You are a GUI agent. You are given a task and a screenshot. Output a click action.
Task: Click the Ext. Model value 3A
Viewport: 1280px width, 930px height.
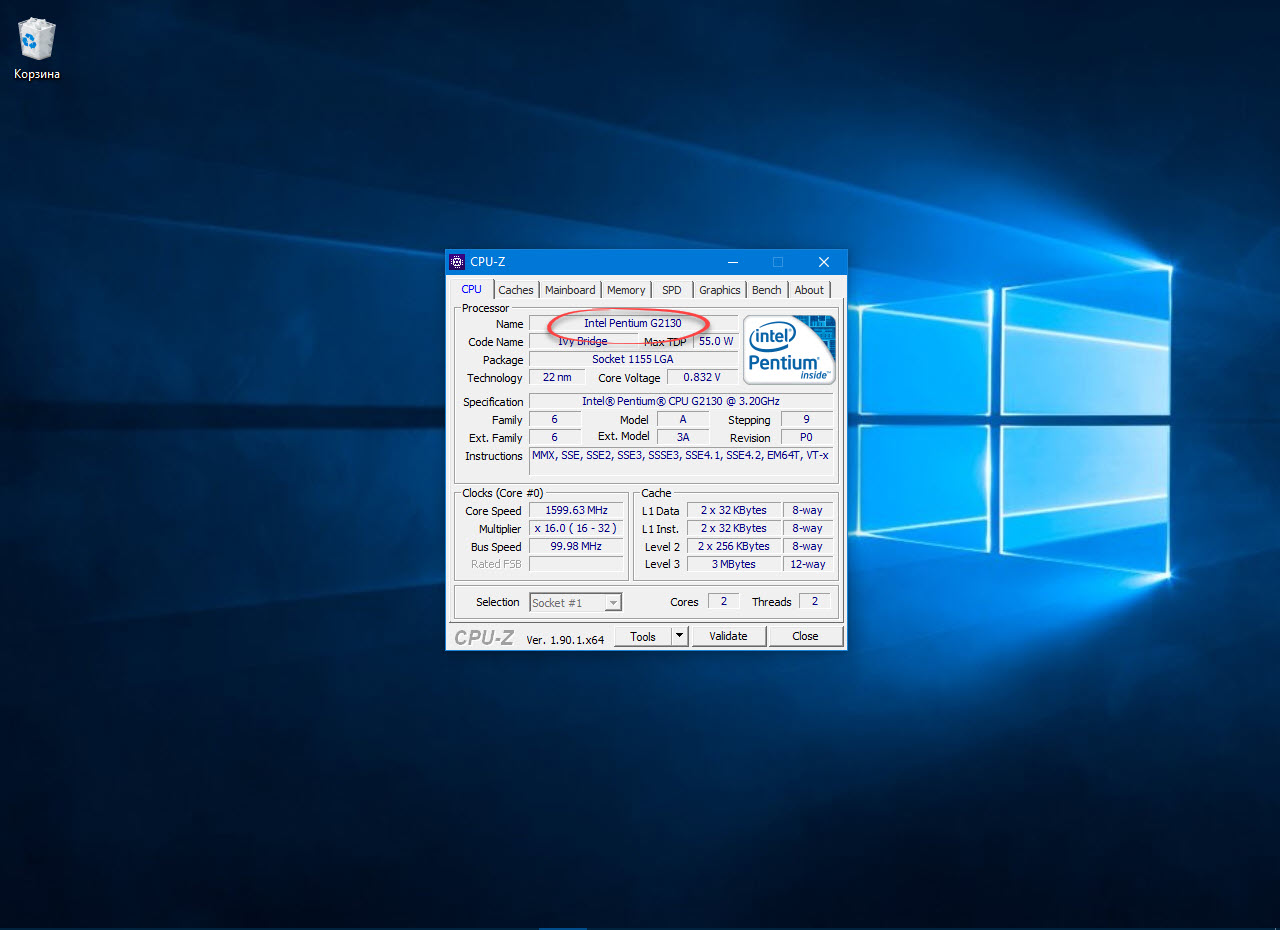coord(683,437)
